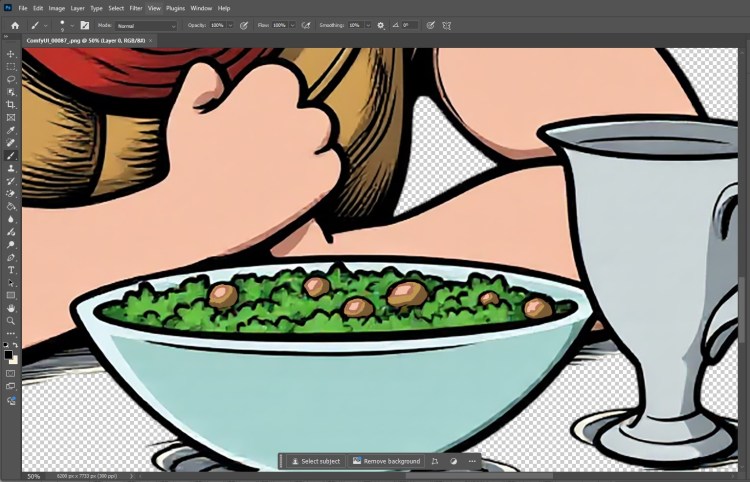Expand the Opacity value dropdown arrow
The height and width of the screenshot is (482, 750).
tap(231, 25)
